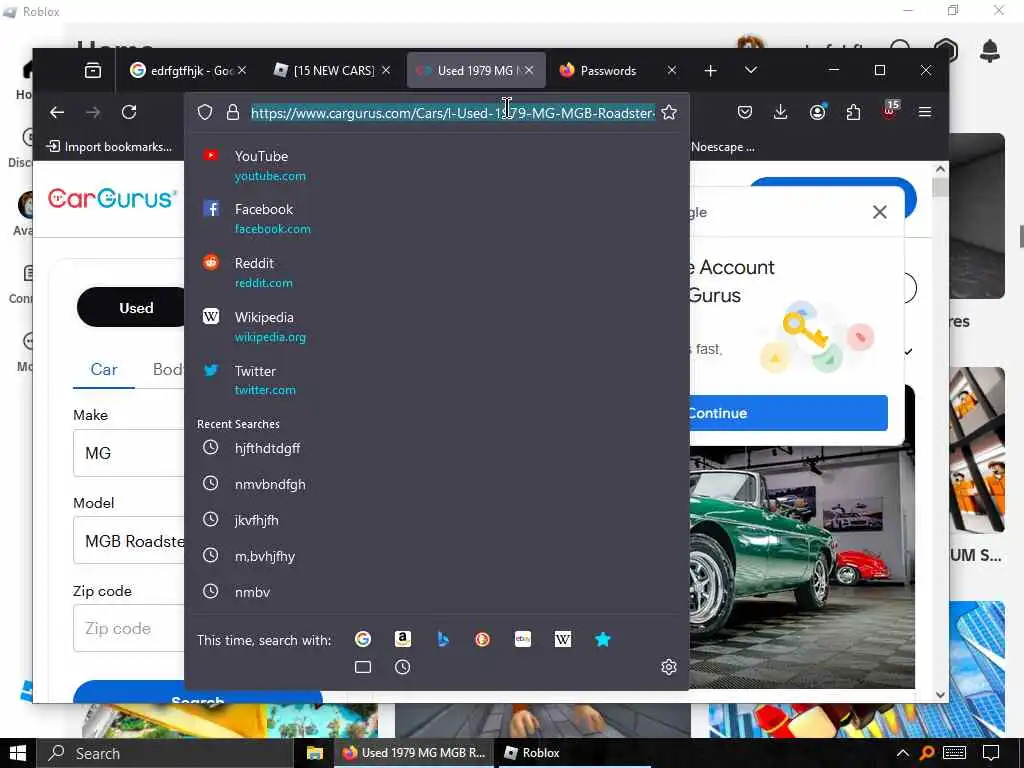Open Firefox account menu
The image size is (1024, 768).
817,112
